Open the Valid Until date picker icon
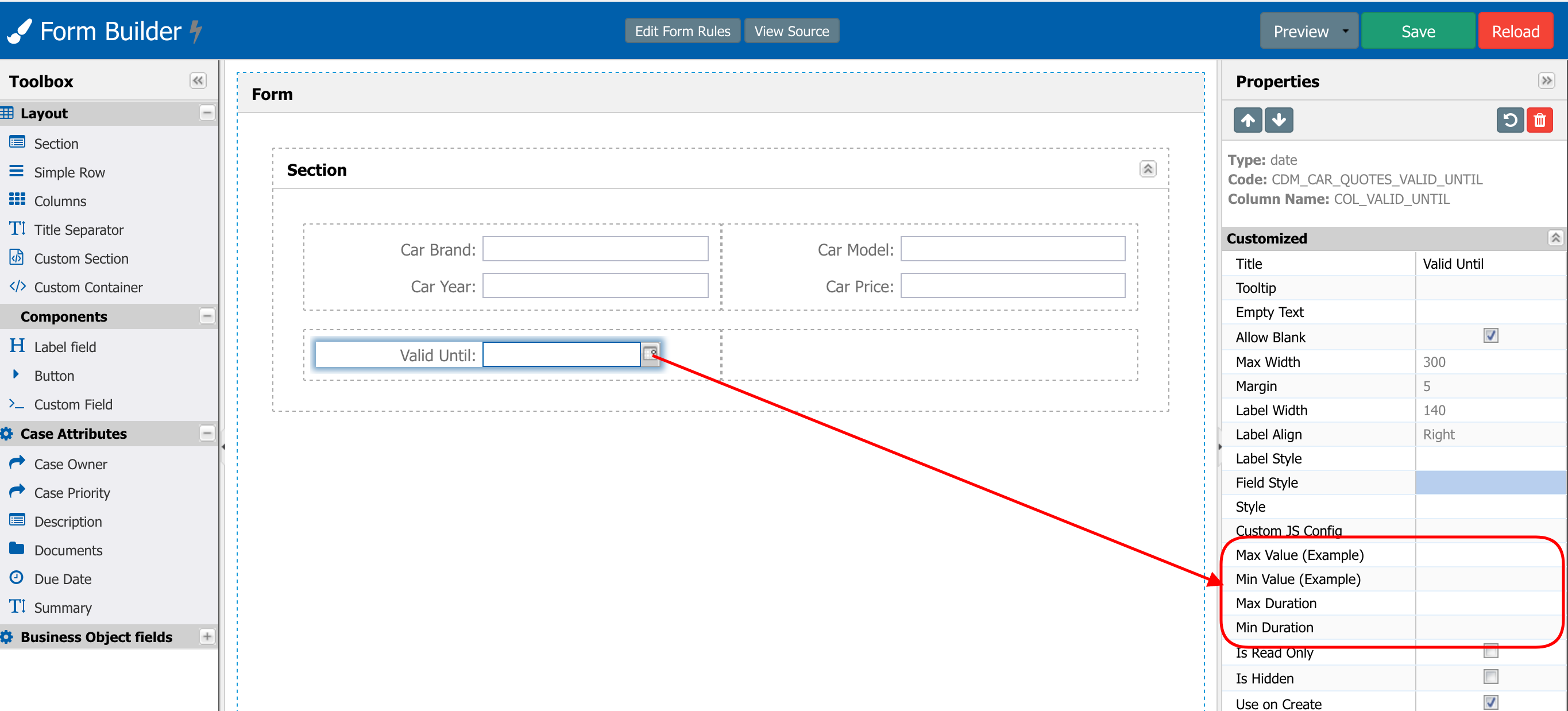Viewport: 1568px width, 711px height. click(650, 354)
